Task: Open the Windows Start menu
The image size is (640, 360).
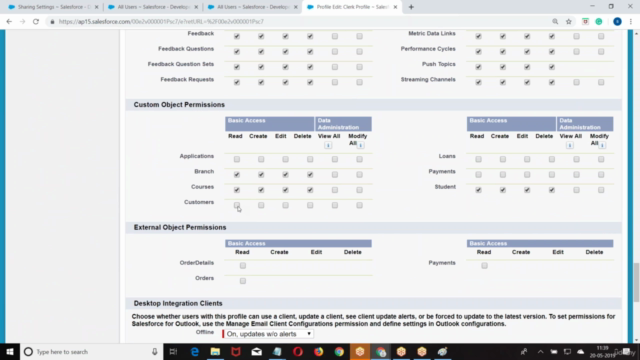Action: (10, 351)
